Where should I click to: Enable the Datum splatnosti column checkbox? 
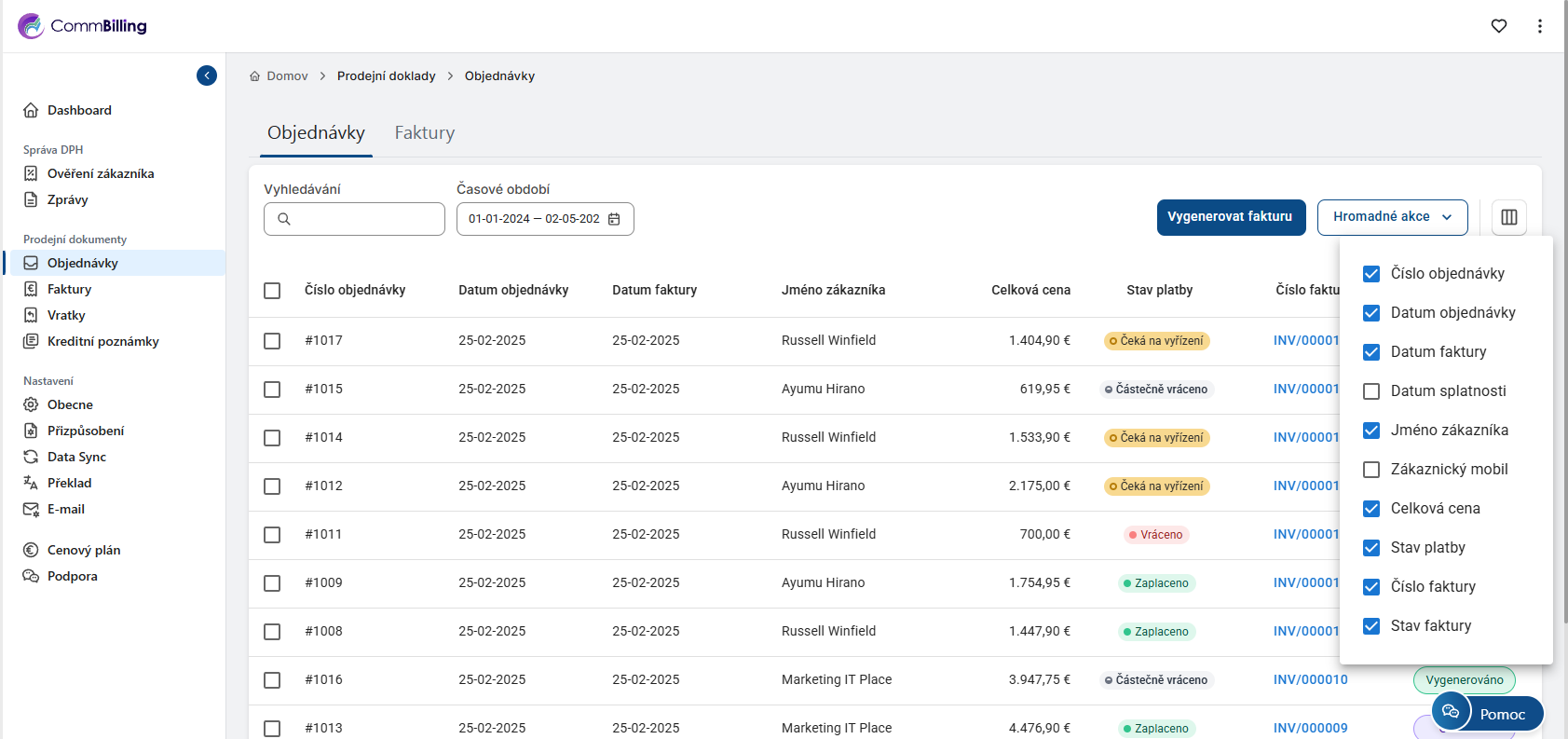point(1371,391)
